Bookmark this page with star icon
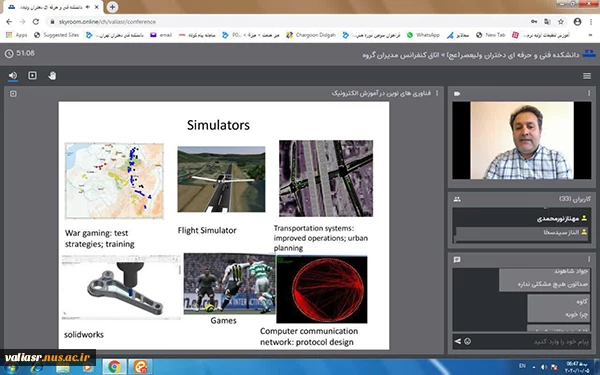The height and width of the screenshot is (375, 600). [561, 22]
